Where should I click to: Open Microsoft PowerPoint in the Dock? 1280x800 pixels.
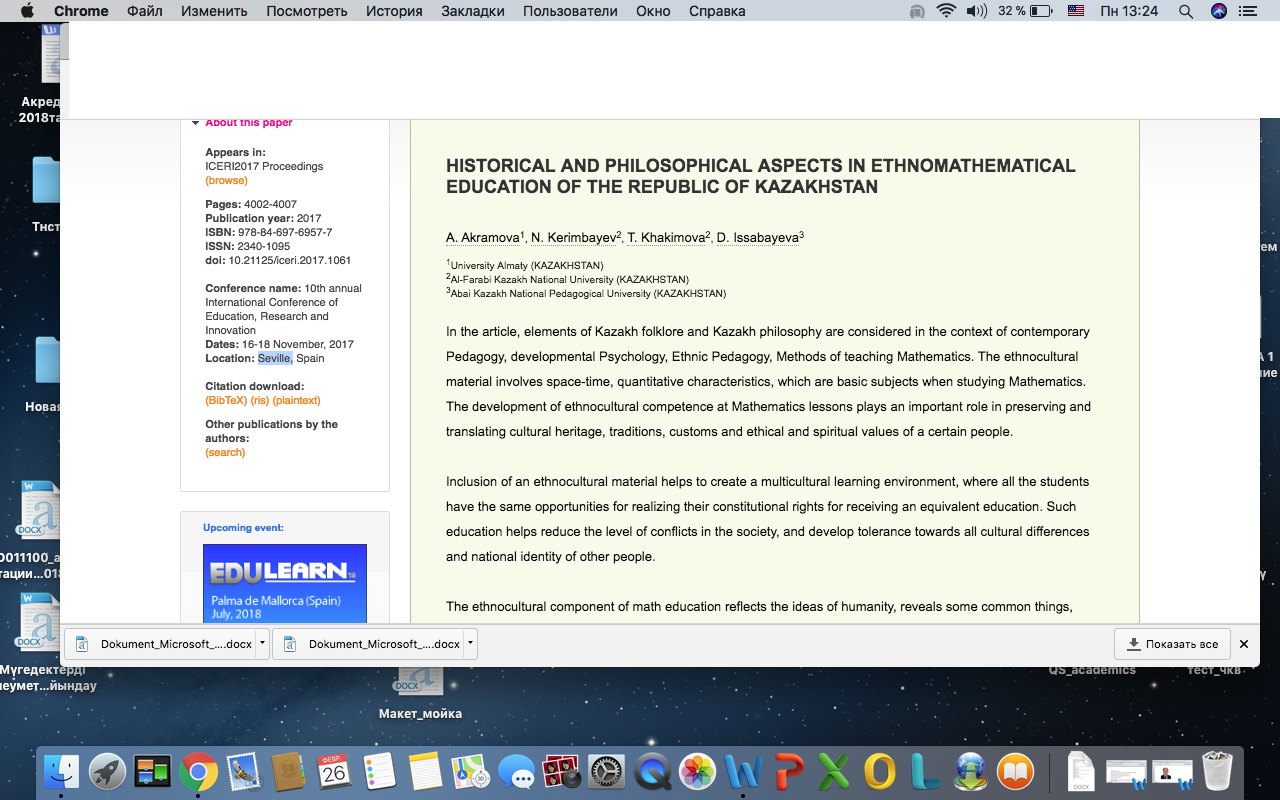(789, 772)
